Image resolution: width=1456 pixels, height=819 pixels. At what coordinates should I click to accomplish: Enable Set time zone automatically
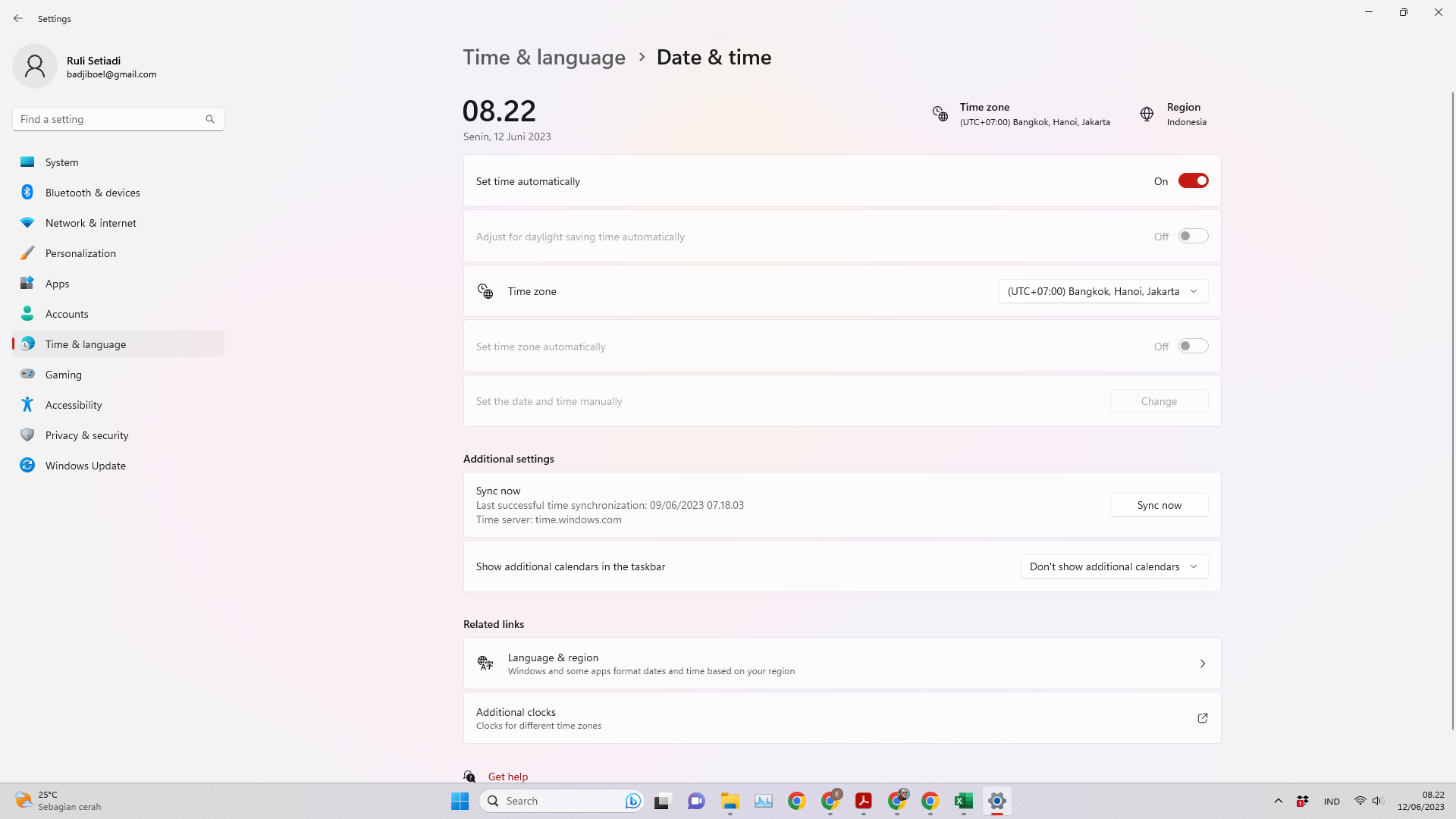point(1192,346)
